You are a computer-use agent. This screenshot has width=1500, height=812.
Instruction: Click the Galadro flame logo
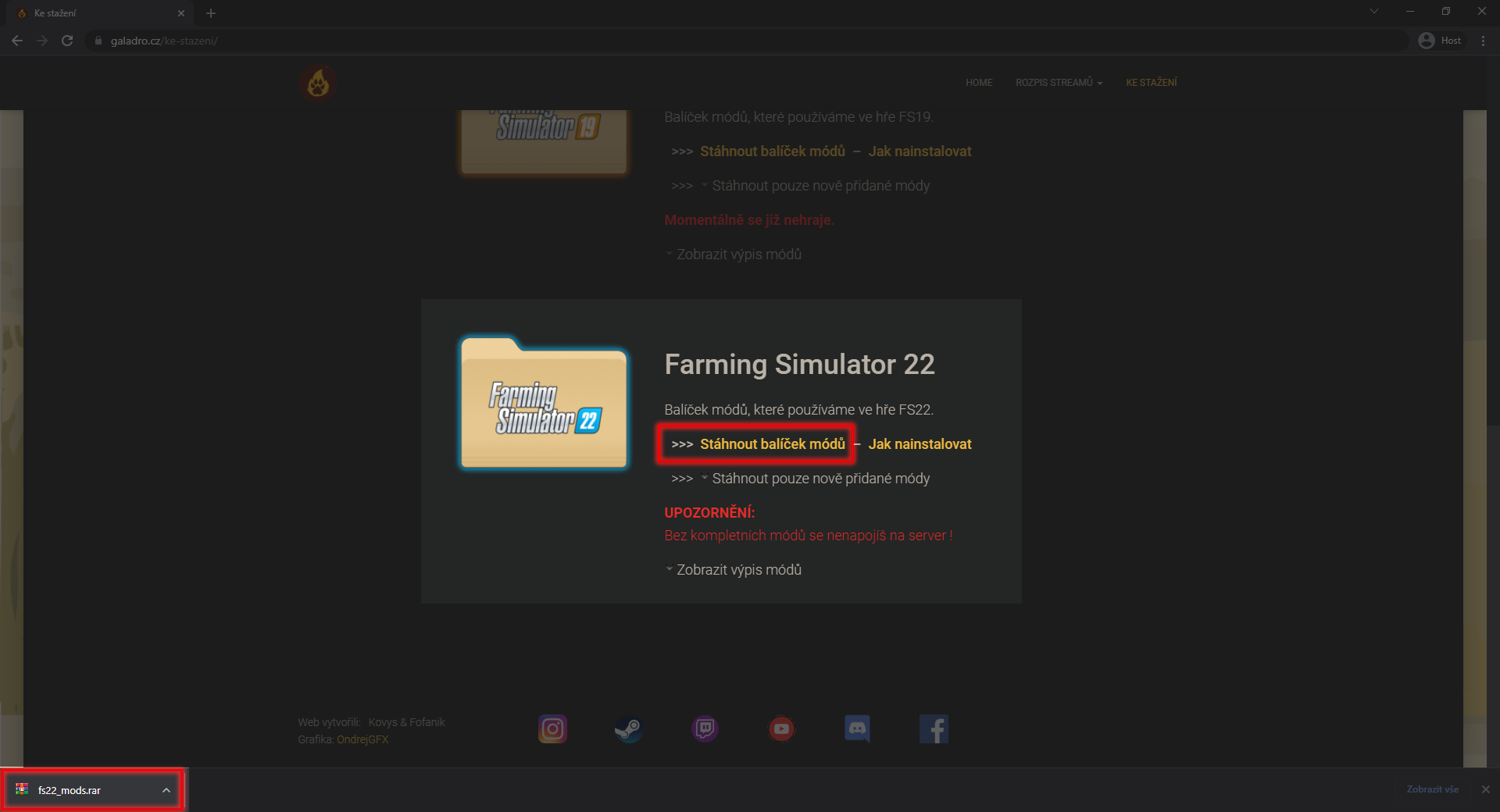tap(318, 83)
